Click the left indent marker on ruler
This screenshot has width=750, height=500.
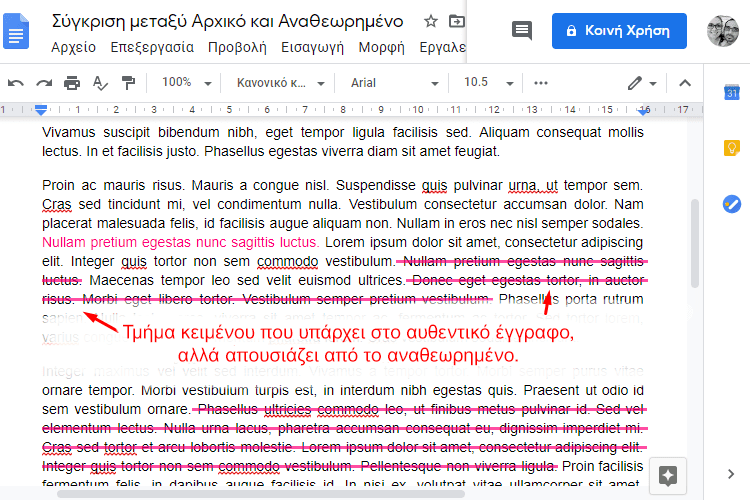pyautogui.click(x=41, y=111)
